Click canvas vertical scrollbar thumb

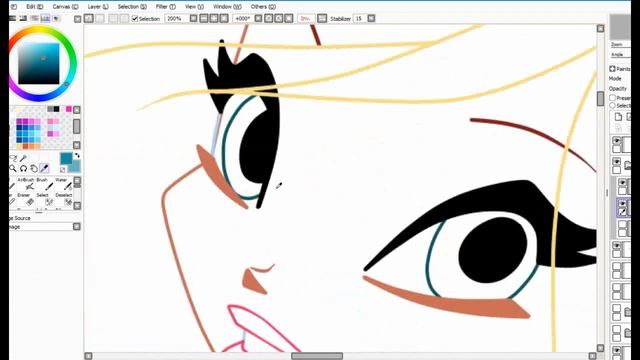click(x=600, y=99)
